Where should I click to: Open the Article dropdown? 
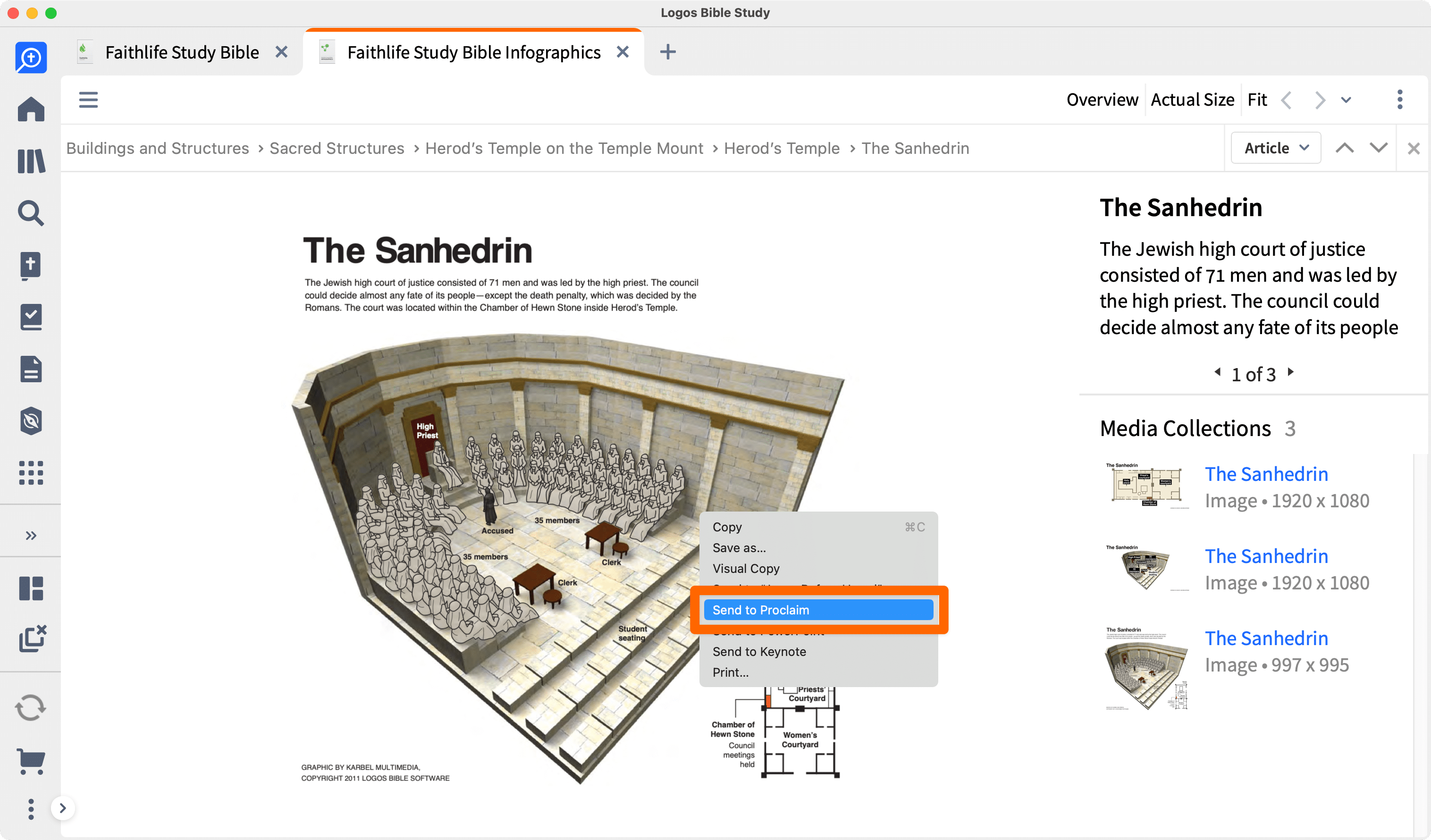(1275, 148)
